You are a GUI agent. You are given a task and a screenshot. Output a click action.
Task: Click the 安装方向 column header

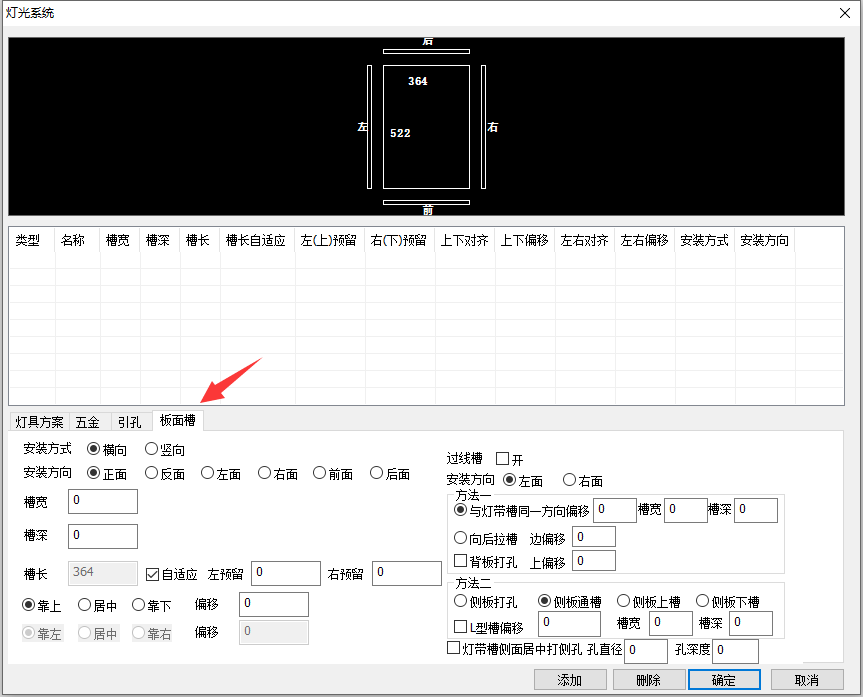click(x=764, y=240)
